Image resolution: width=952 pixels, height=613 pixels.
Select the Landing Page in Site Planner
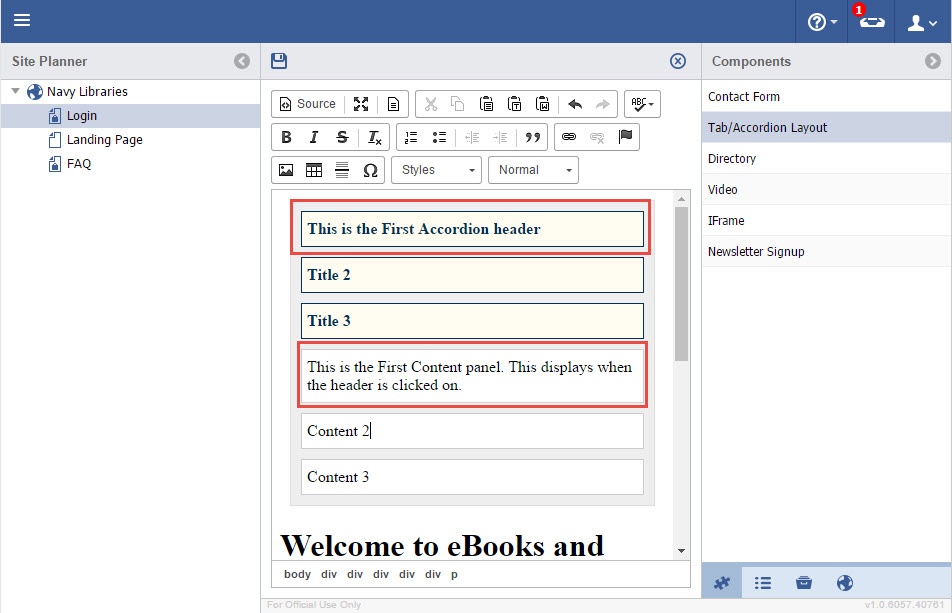coord(104,140)
